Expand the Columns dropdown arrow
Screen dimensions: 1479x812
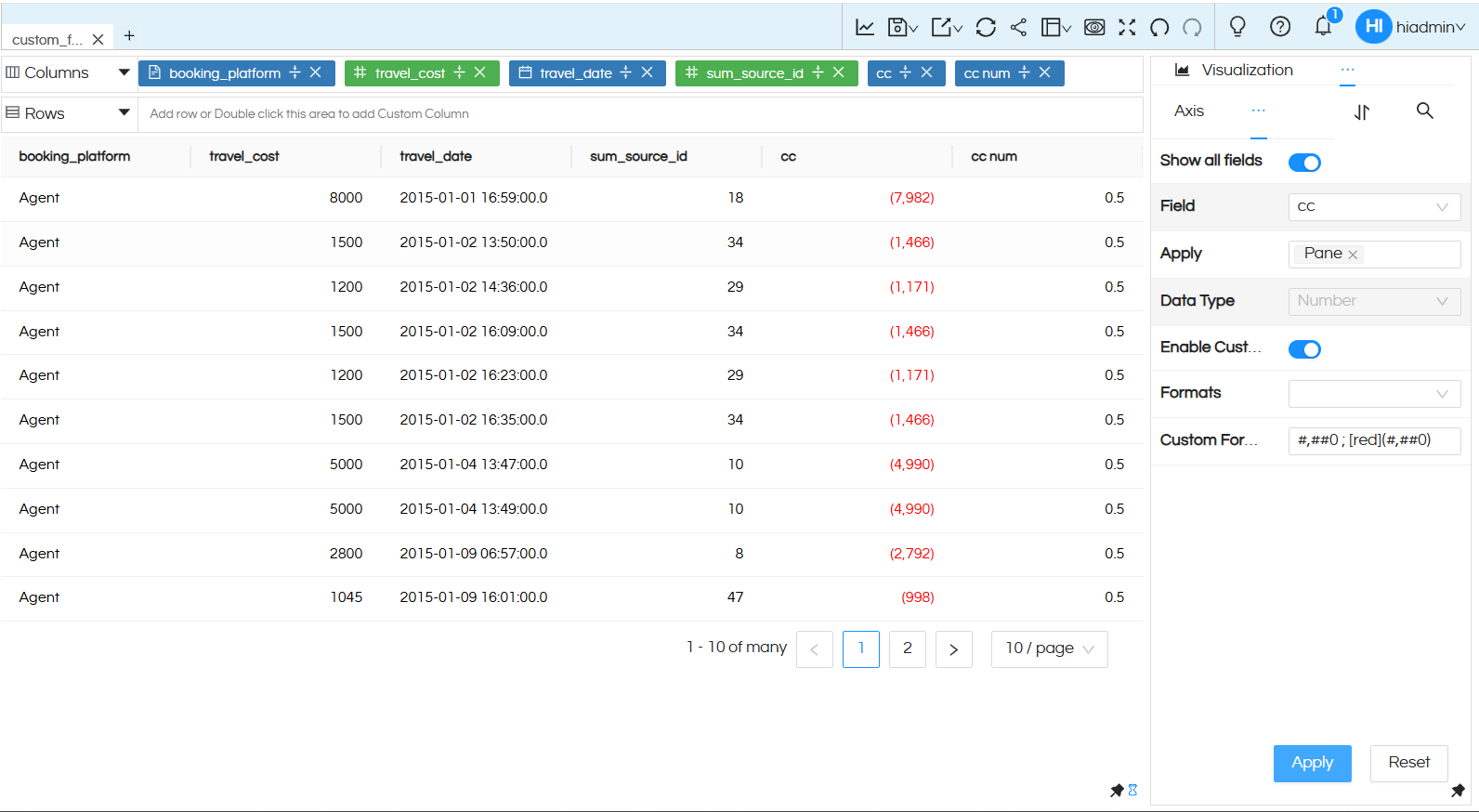click(x=124, y=72)
